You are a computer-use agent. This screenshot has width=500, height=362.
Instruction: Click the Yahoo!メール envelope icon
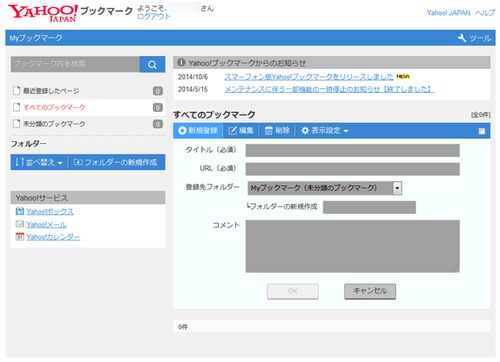(20, 224)
